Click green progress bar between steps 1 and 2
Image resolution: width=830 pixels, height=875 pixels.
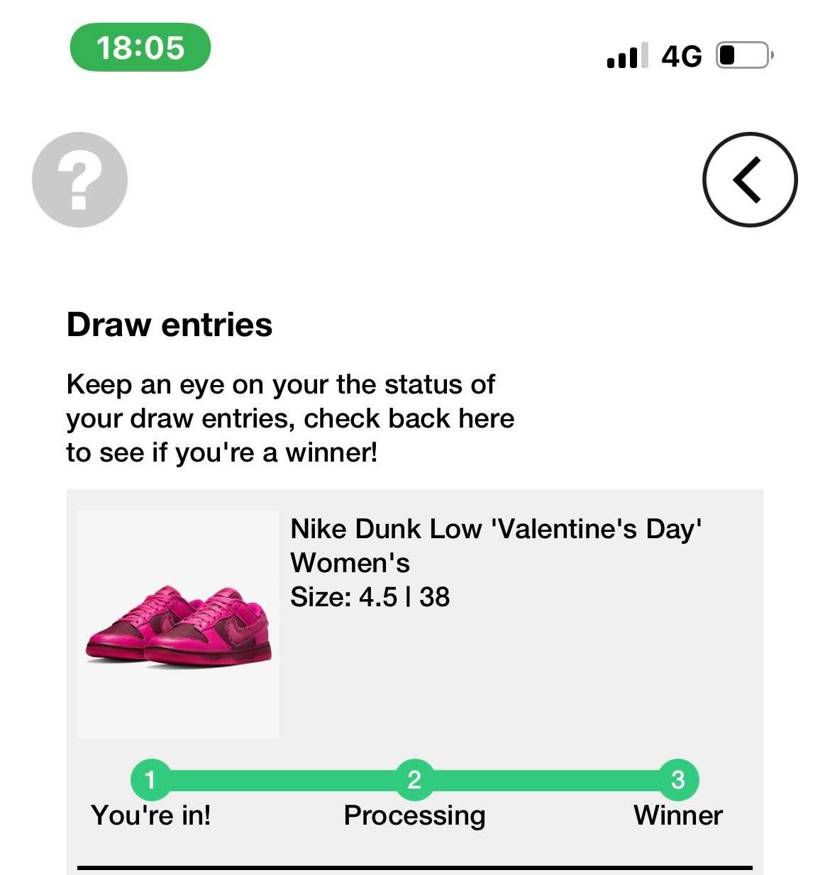(x=282, y=780)
